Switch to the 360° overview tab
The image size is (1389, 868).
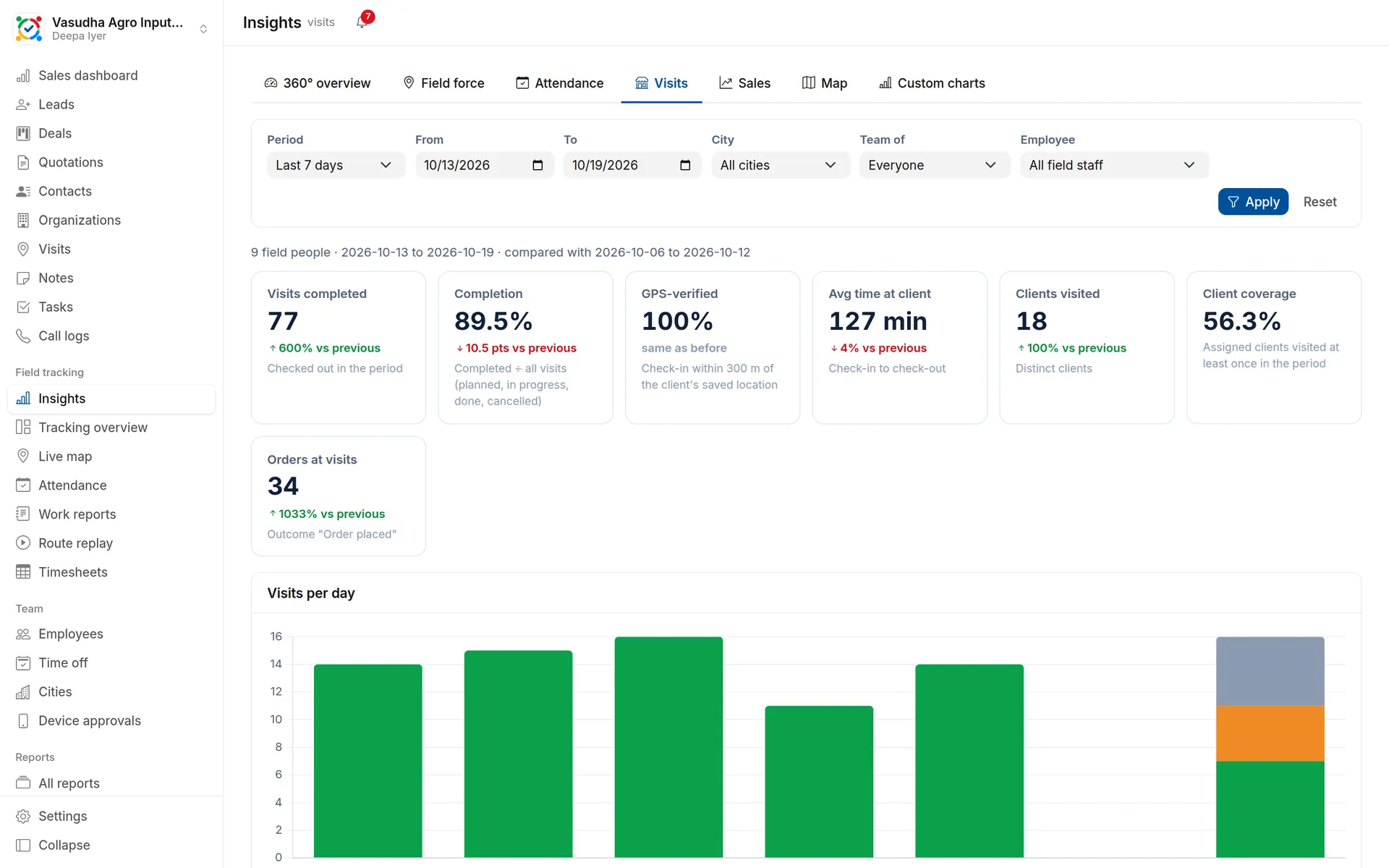click(x=318, y=83)
